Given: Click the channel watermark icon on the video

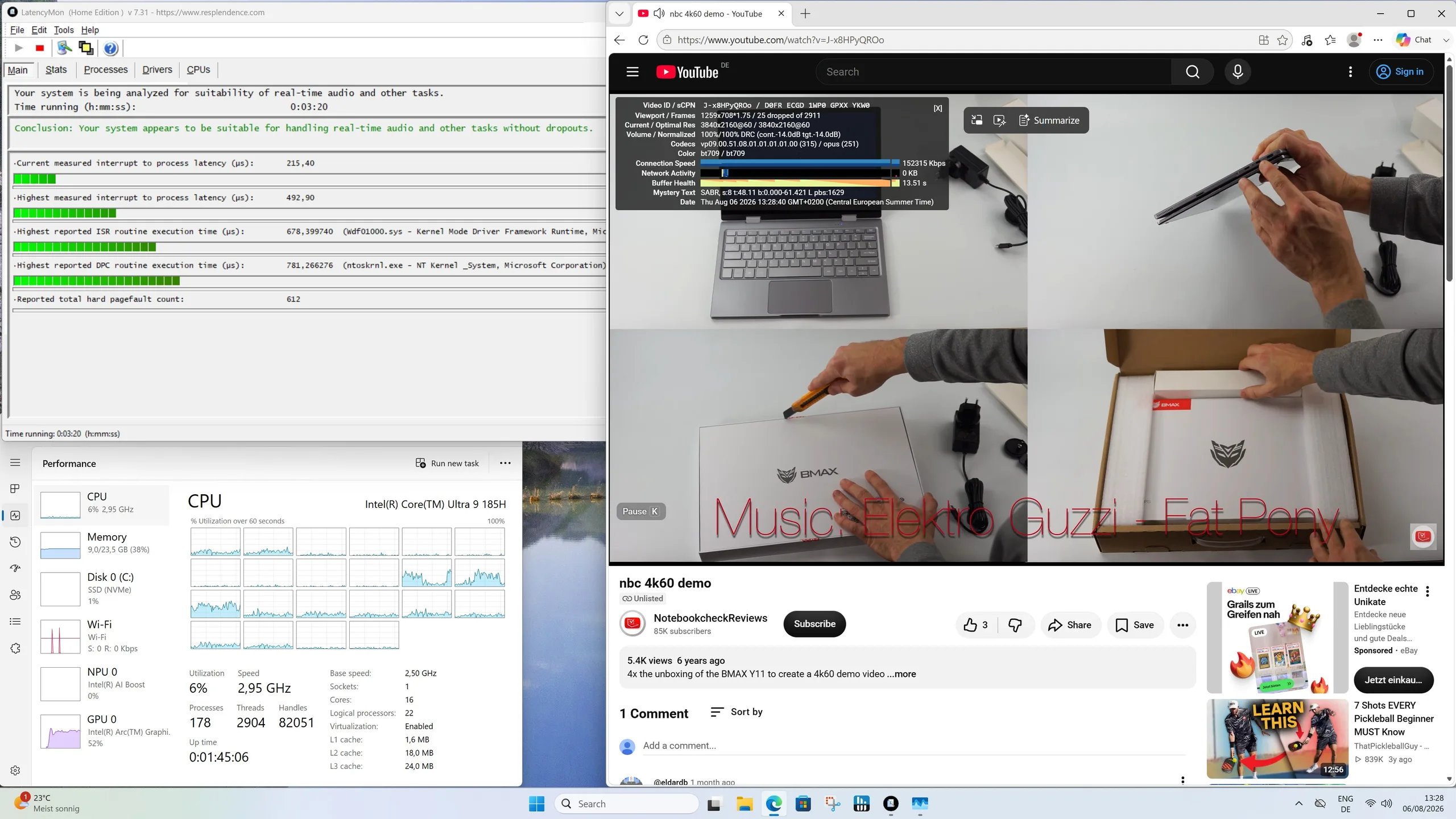Looking at the screenshot, I should coord(1423,536).
